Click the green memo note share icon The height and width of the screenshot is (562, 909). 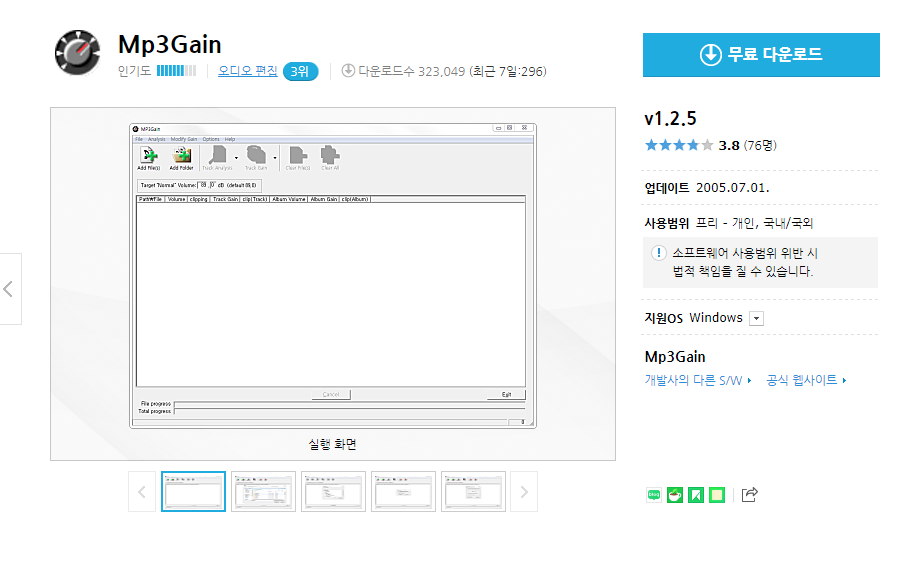point(717,495)
